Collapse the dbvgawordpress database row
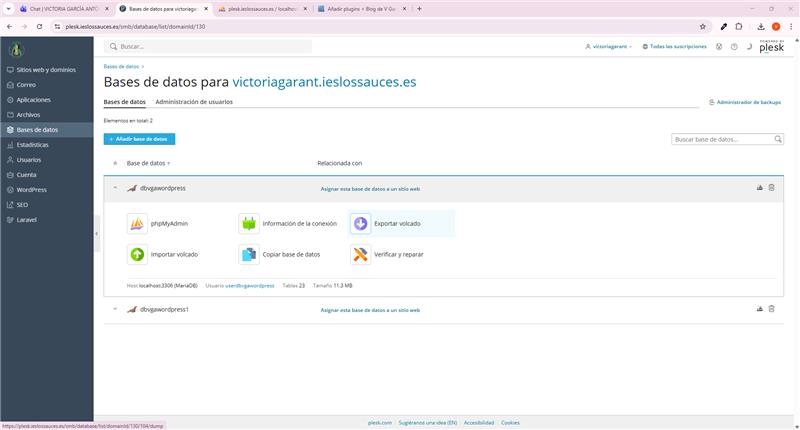This screenshot has height=430, width=800. click(115, 187)
